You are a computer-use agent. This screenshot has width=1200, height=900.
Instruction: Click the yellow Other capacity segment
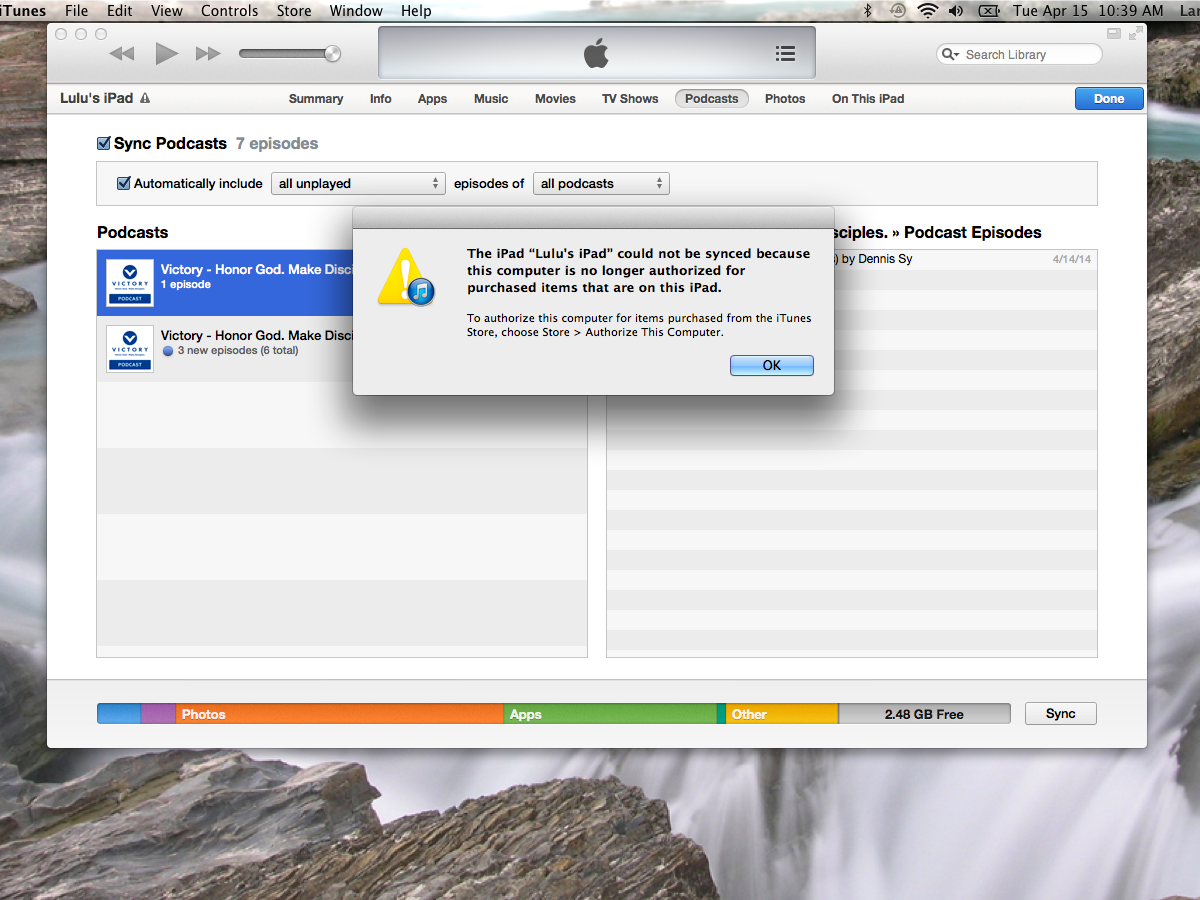pos(783,714)
